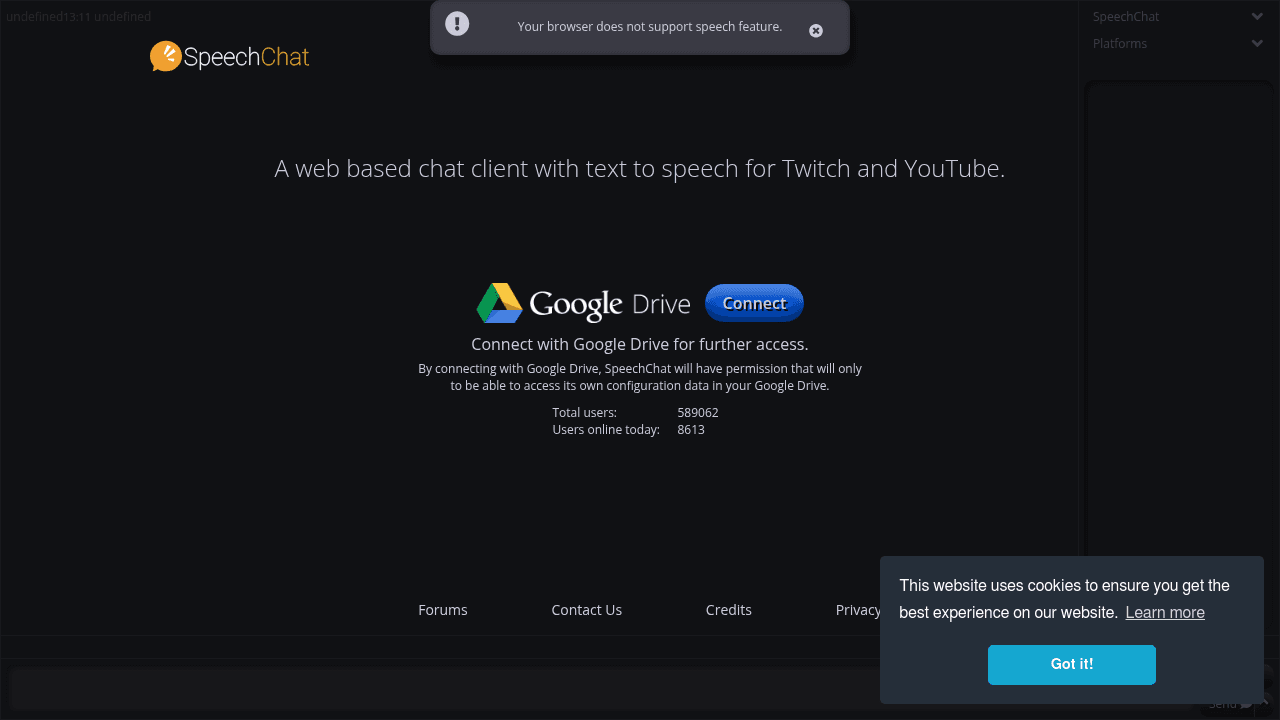This screenshot has height=720, width=1280.
Task: Accept cookies by clicking Got it!
Action: [x=1071, y=664]
